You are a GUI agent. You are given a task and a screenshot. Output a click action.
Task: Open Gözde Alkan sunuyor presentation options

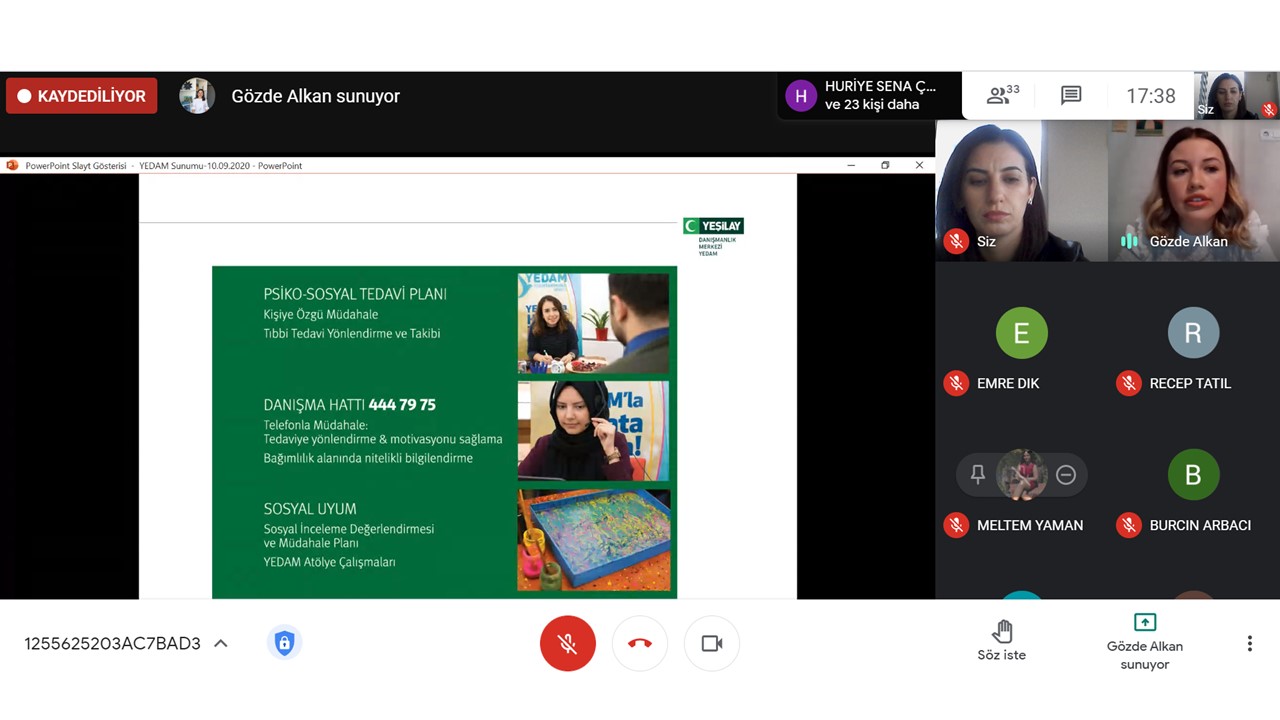1144,640
